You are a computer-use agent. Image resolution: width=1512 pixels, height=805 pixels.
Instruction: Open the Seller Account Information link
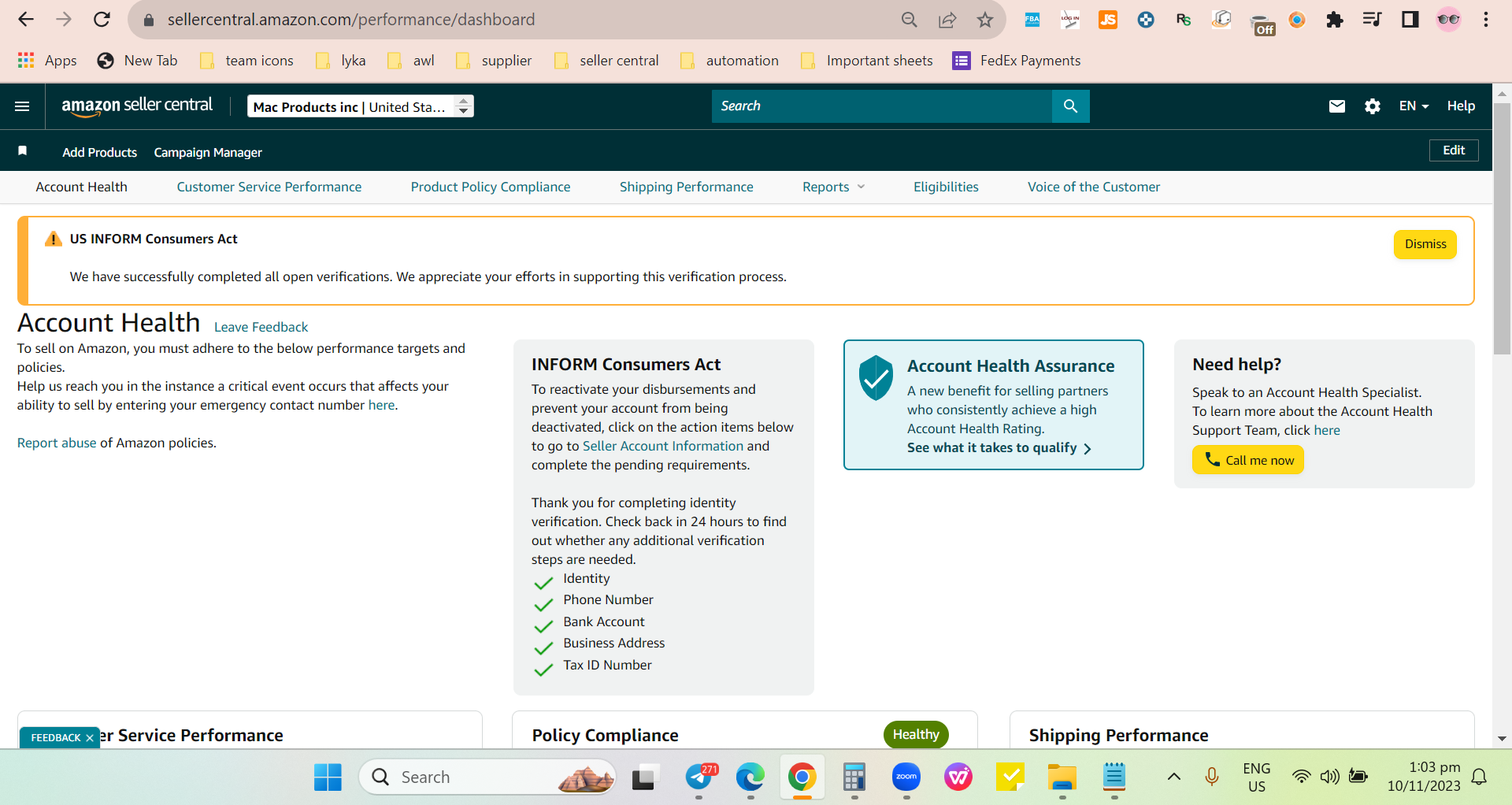(663, 446)
